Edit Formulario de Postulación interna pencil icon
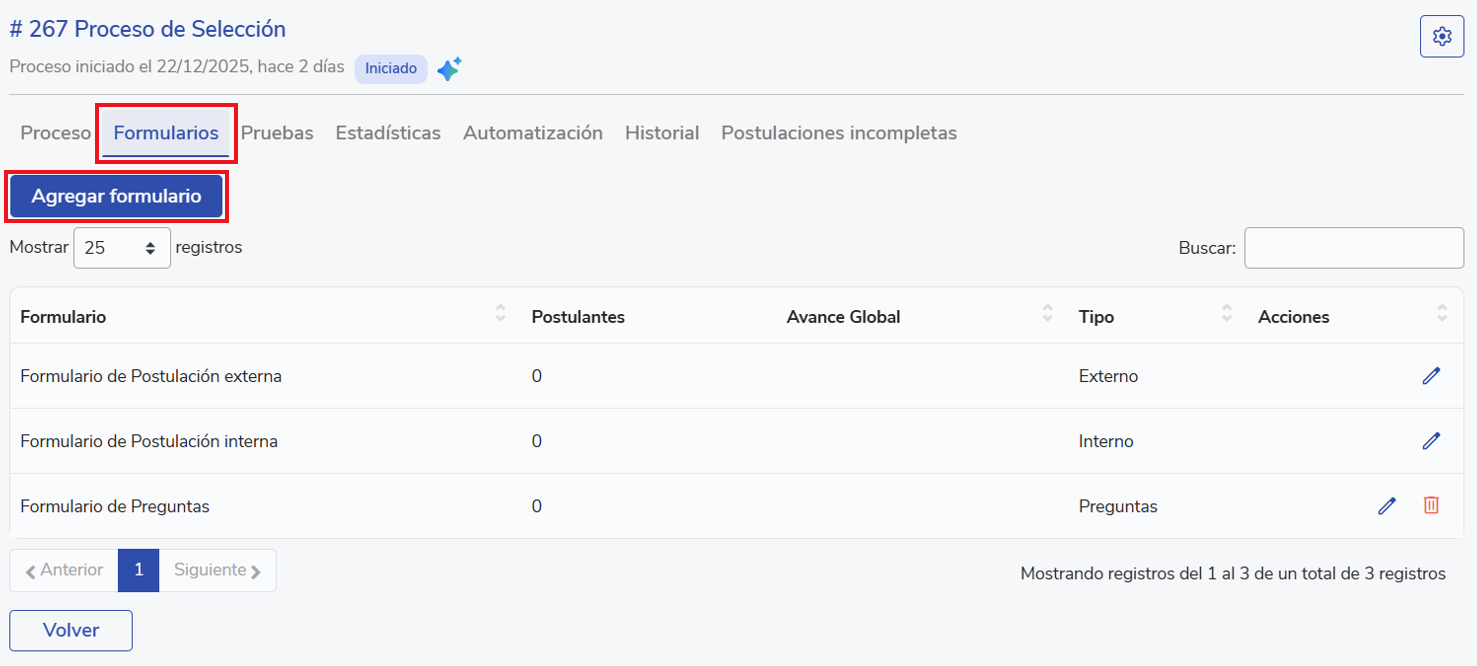The image size is (1477, 666). pos(1431,441)
